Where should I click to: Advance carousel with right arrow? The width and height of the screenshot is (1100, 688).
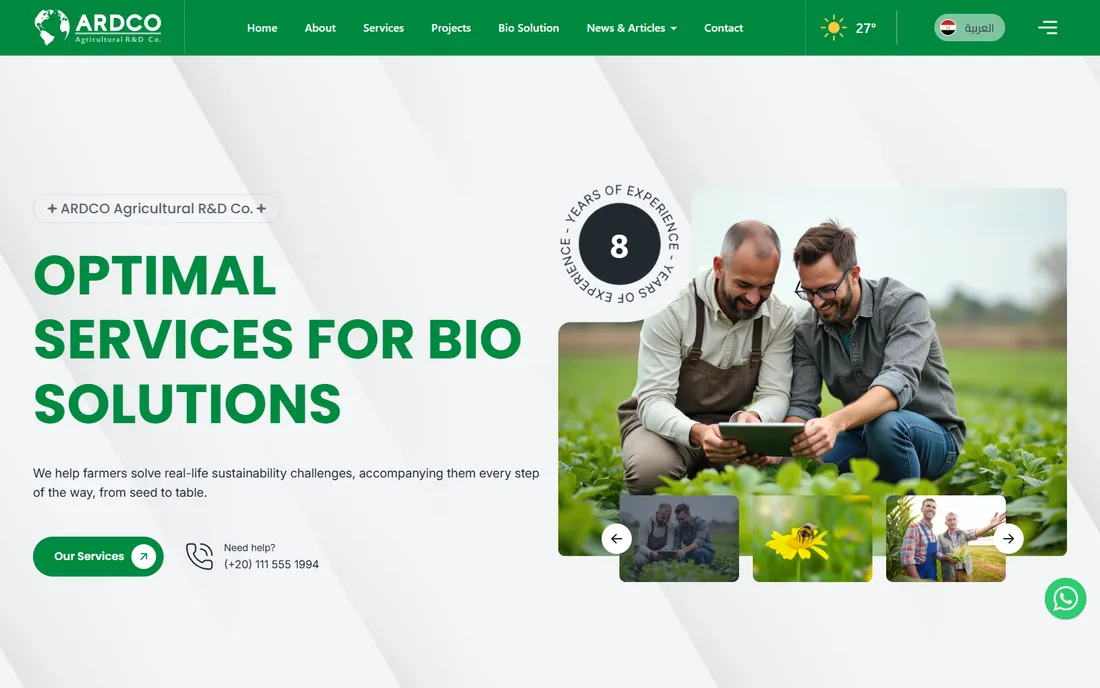[x=1008, y=539]
